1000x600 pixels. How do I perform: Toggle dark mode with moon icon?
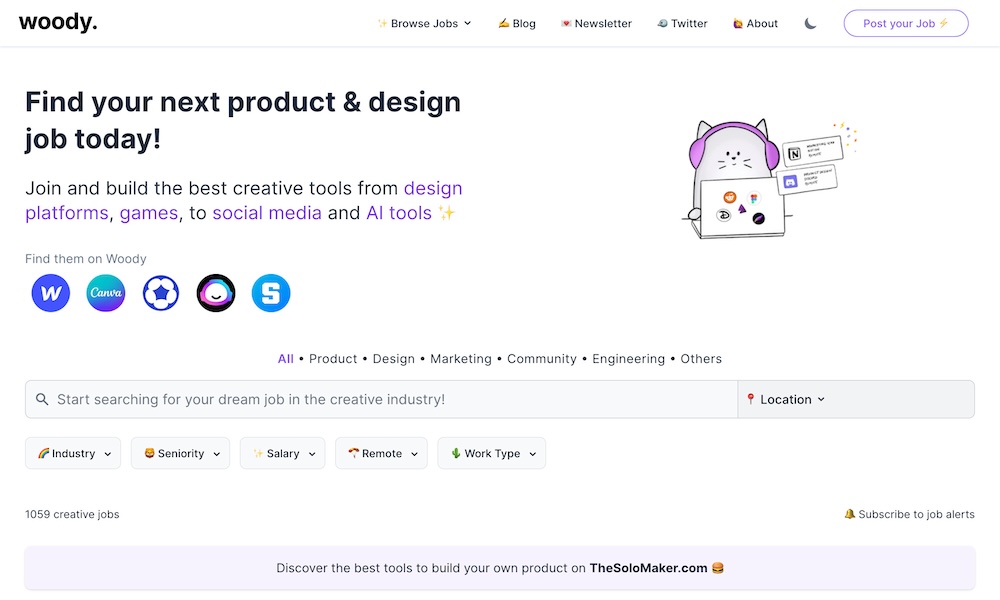coord(811,23)
